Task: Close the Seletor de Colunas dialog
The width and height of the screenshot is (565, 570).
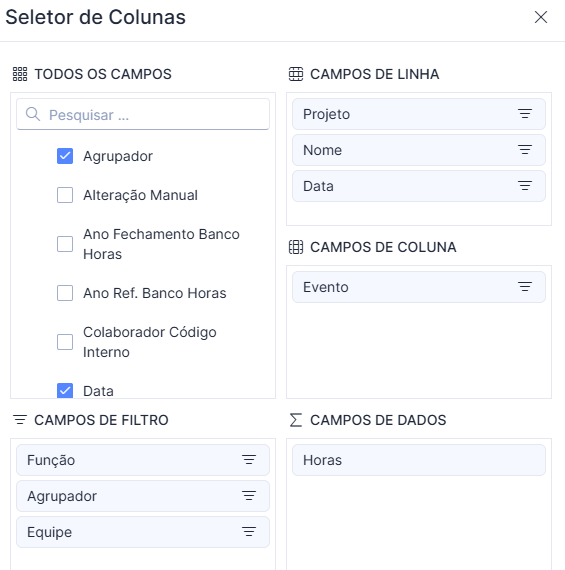Action: click(x=541, y=17)
